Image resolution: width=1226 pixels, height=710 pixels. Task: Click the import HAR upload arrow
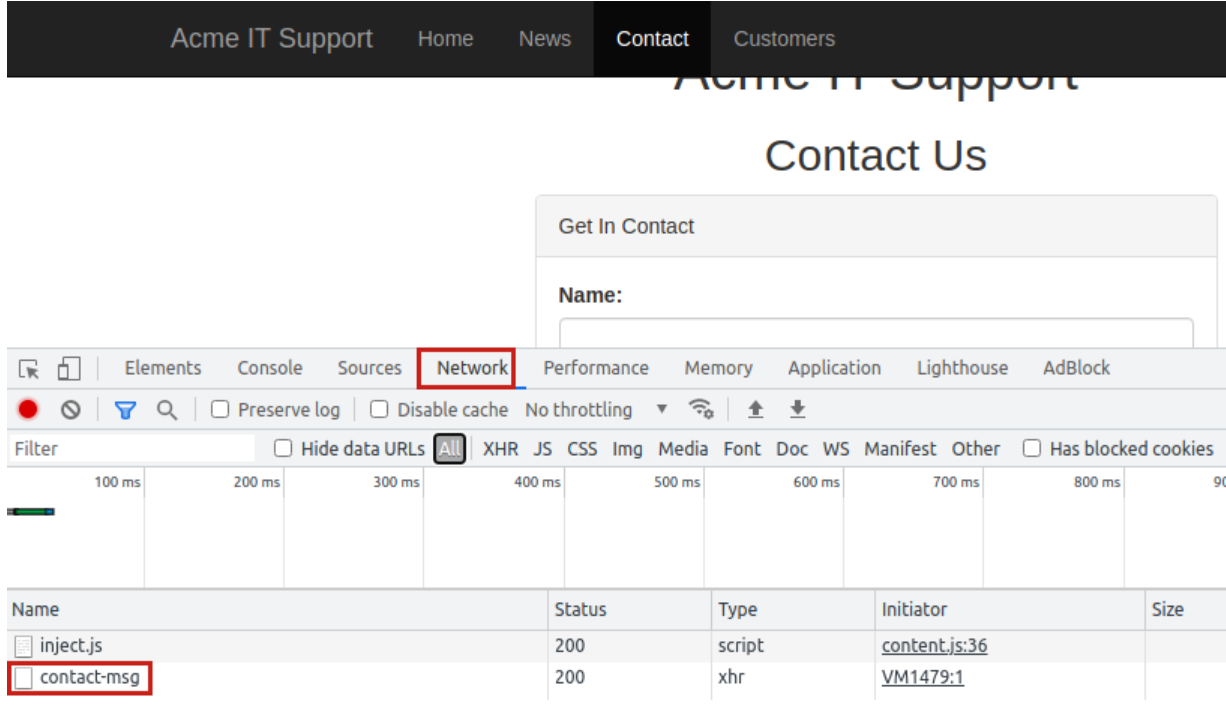pos(756,410)
